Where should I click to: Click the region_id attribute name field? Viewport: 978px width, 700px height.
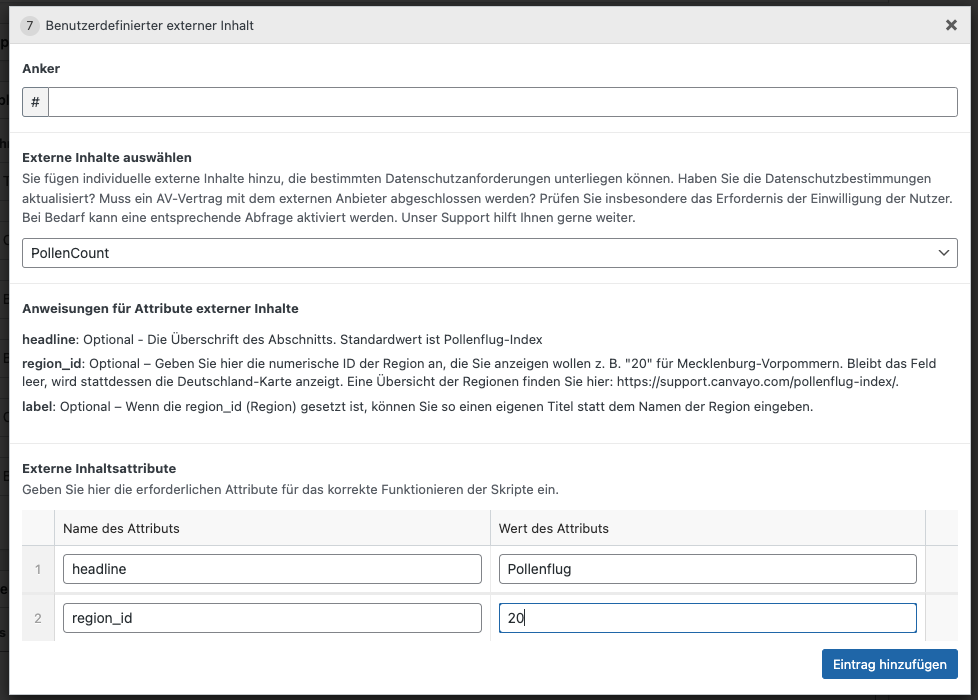click(271, 618)
